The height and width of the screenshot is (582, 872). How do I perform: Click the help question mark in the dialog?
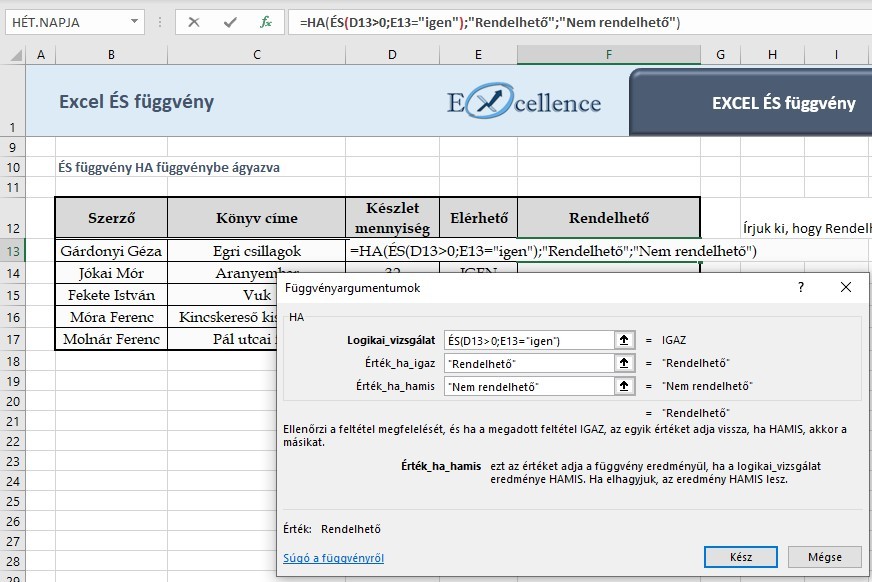(801, 287)
